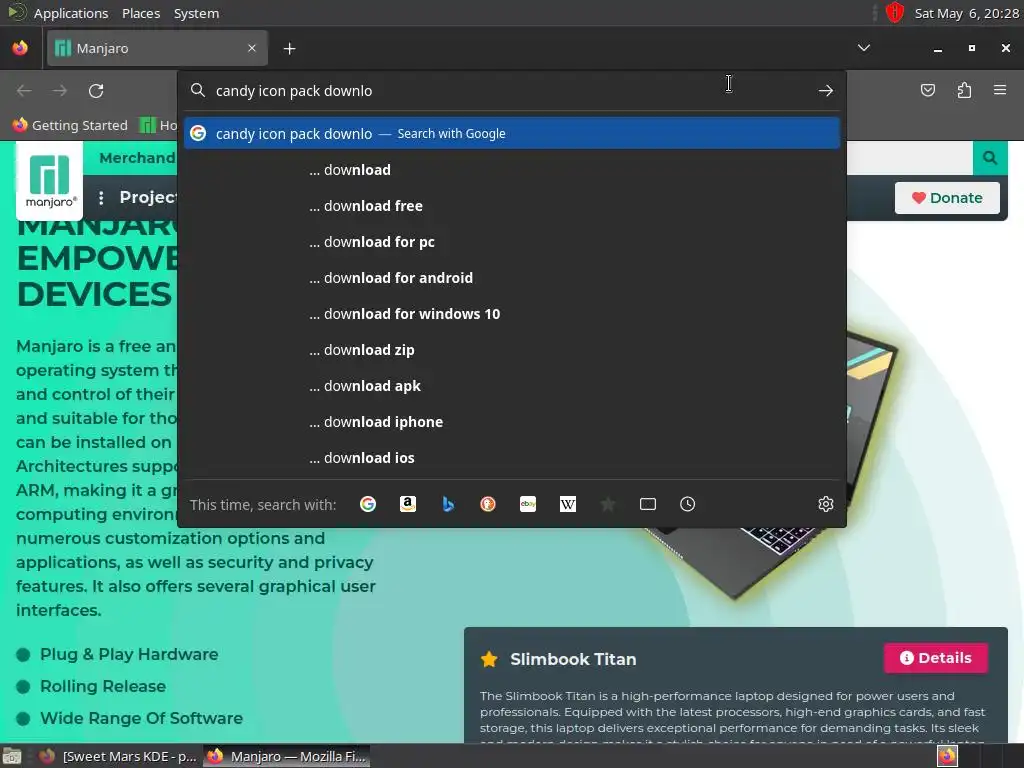Click the go arrow in address bar
This screenshot has width=1024, height=768.
pos(825,91)
